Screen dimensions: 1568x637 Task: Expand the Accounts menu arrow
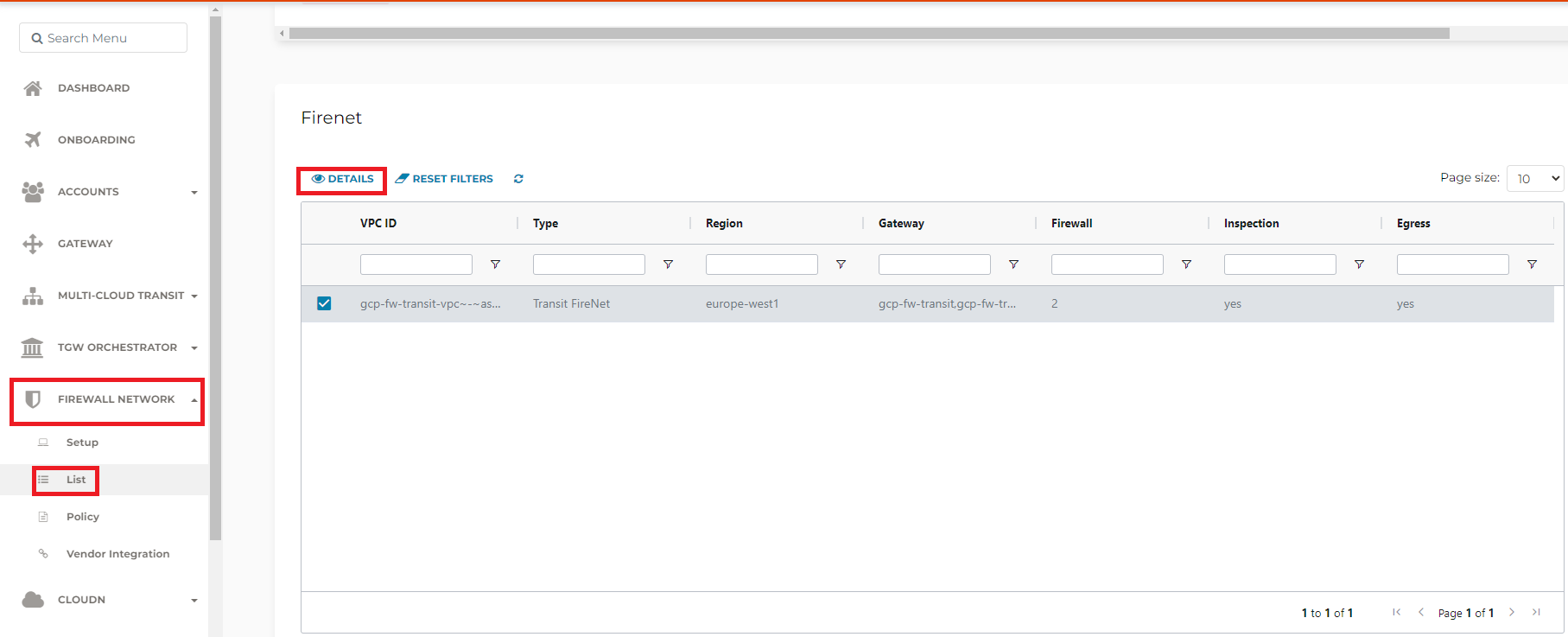[x=194, y=193]
